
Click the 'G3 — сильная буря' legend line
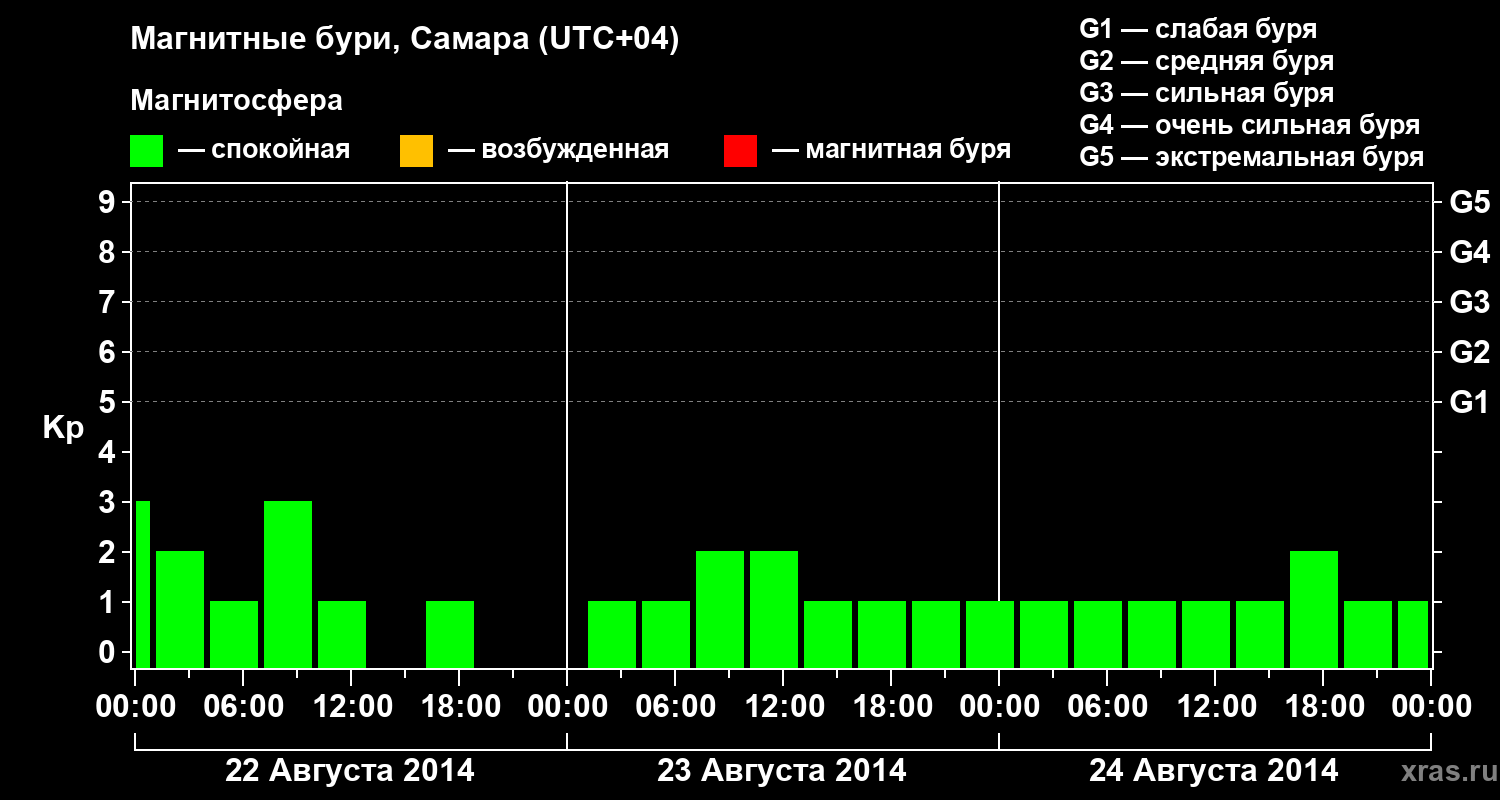(x=1207, y=93)
